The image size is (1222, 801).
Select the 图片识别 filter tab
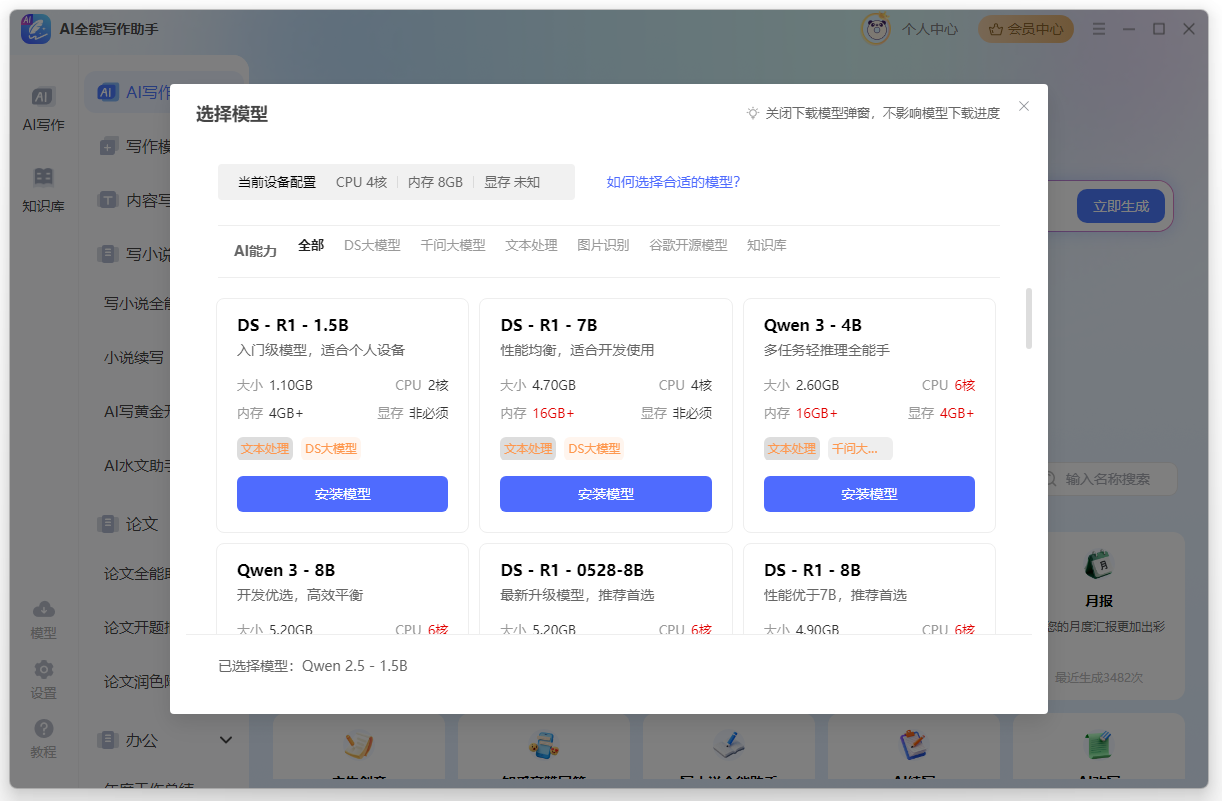coord(603,245)
